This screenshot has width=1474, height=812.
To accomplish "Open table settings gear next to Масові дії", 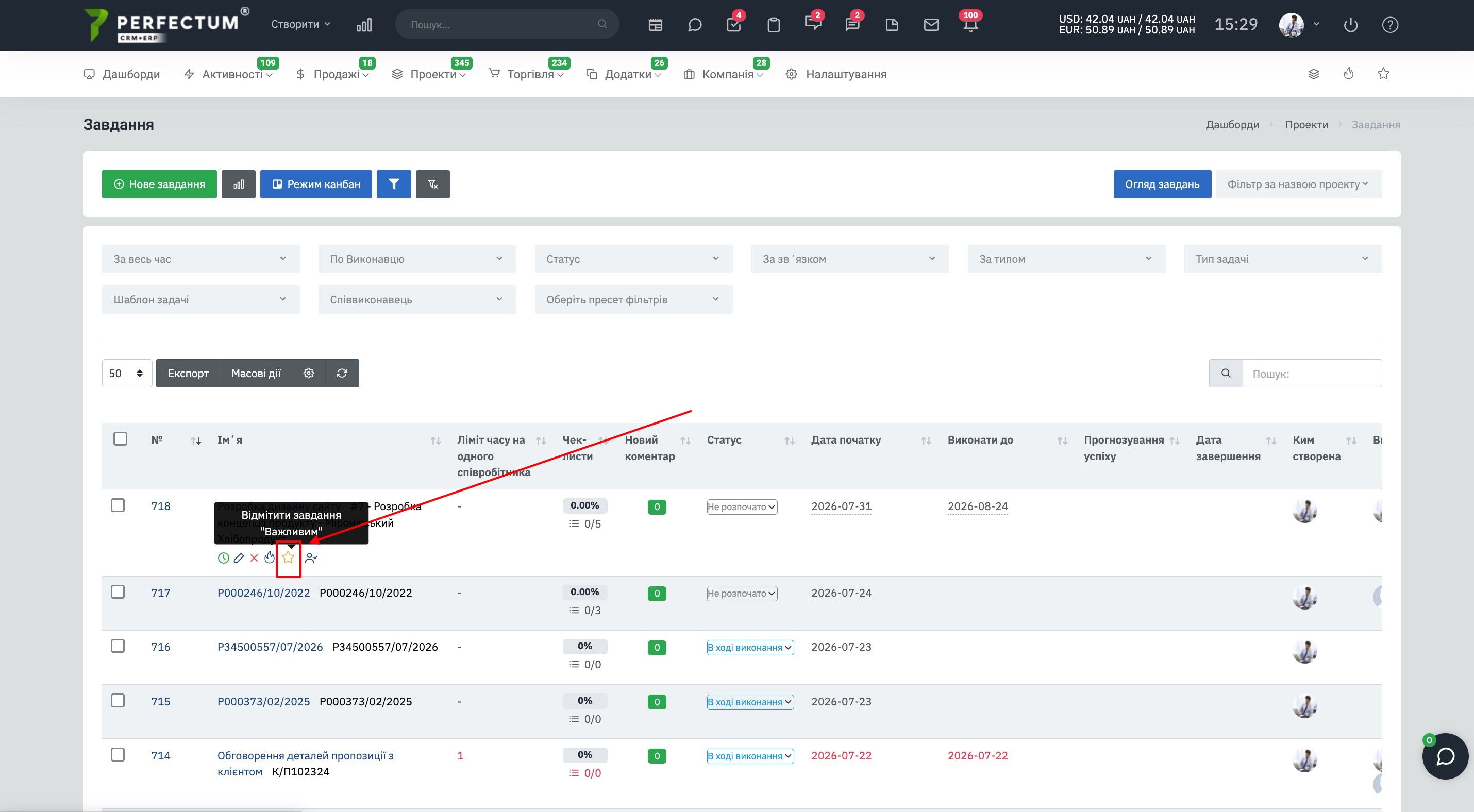I will [x=309, y=374].
